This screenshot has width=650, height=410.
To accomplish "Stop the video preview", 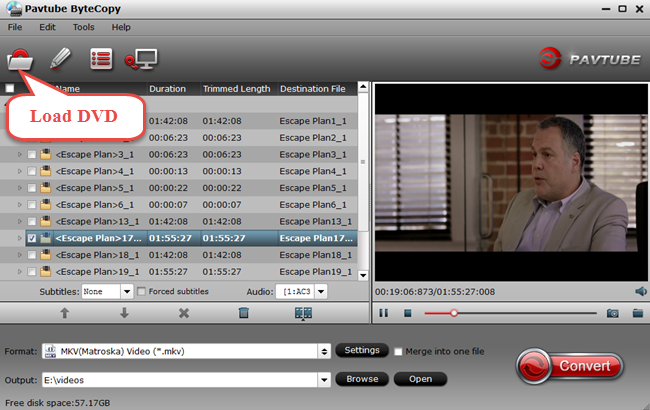I will point(408,313).
